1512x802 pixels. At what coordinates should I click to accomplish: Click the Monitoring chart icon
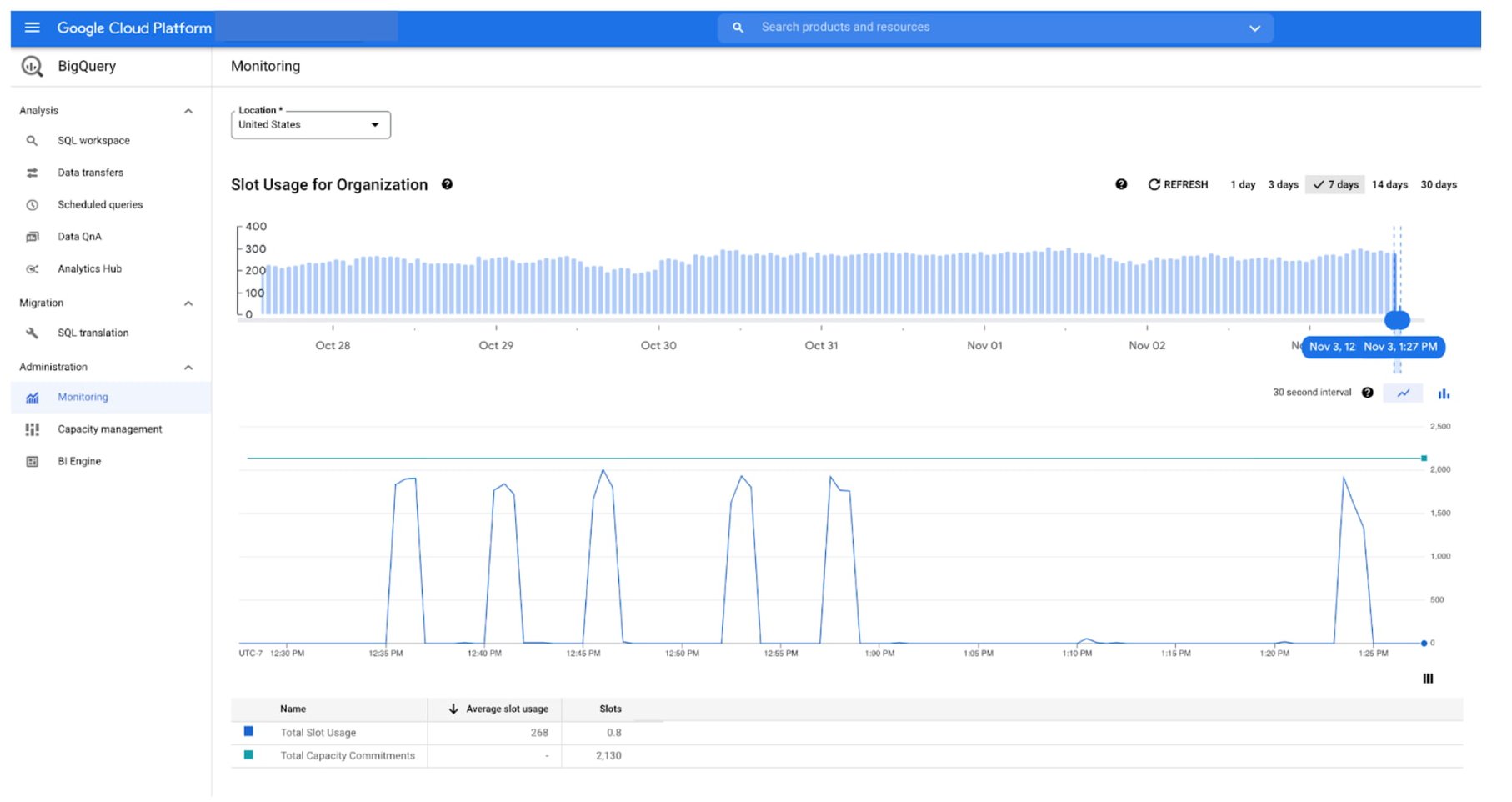tap(32, 398)
